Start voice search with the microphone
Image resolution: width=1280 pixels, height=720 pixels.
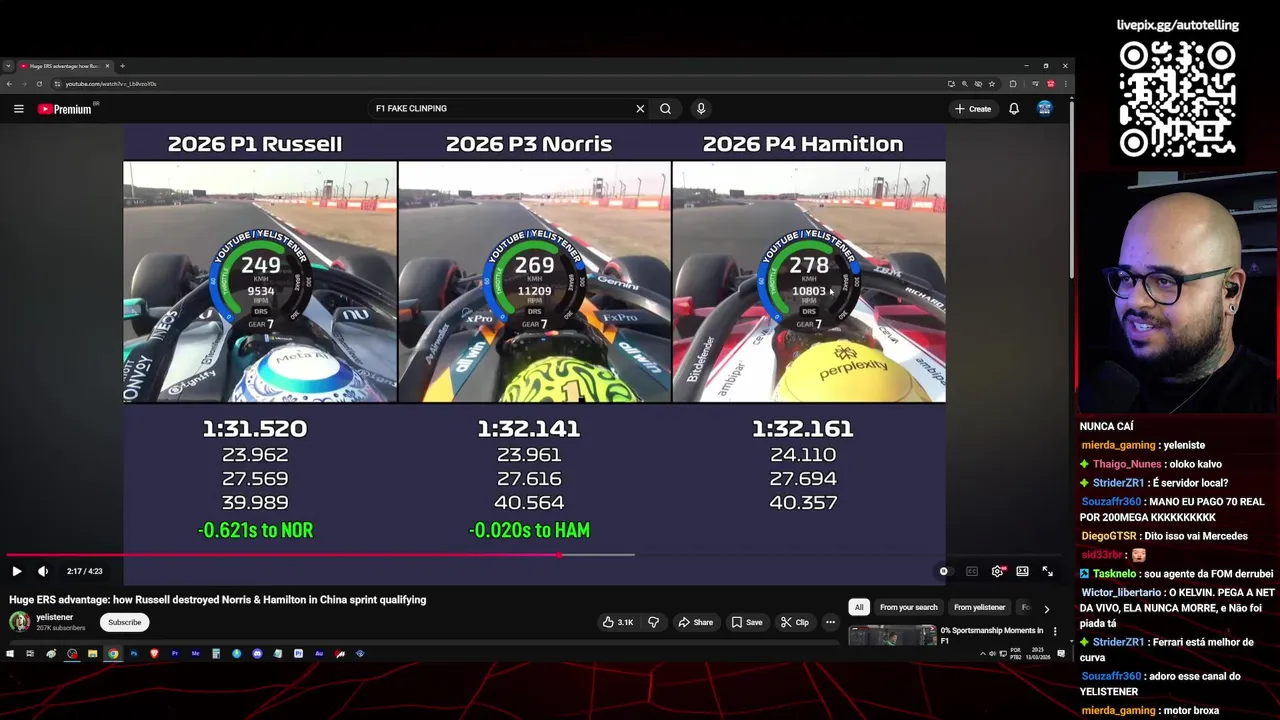point(701,109)
